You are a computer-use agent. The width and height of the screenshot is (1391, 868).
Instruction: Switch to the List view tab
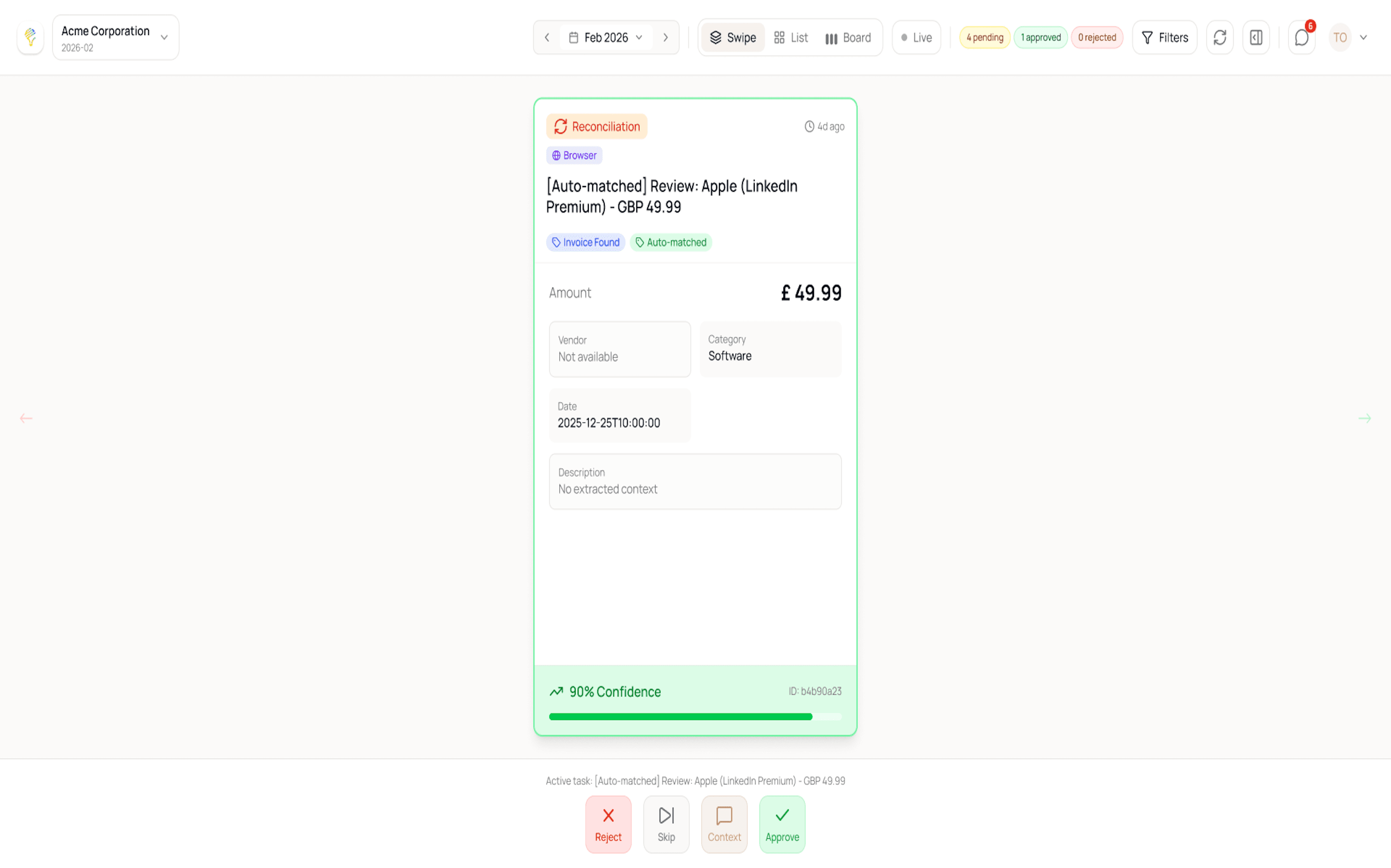pos(791,38)
